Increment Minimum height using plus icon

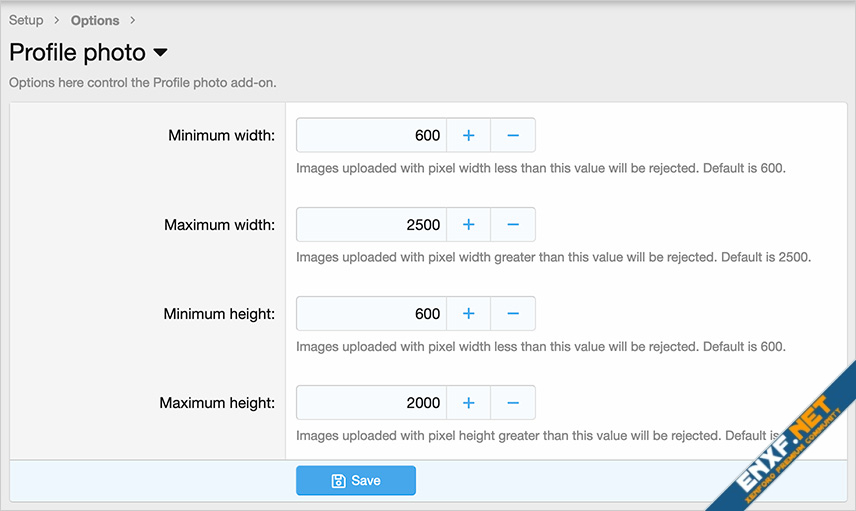click(468, 314)
